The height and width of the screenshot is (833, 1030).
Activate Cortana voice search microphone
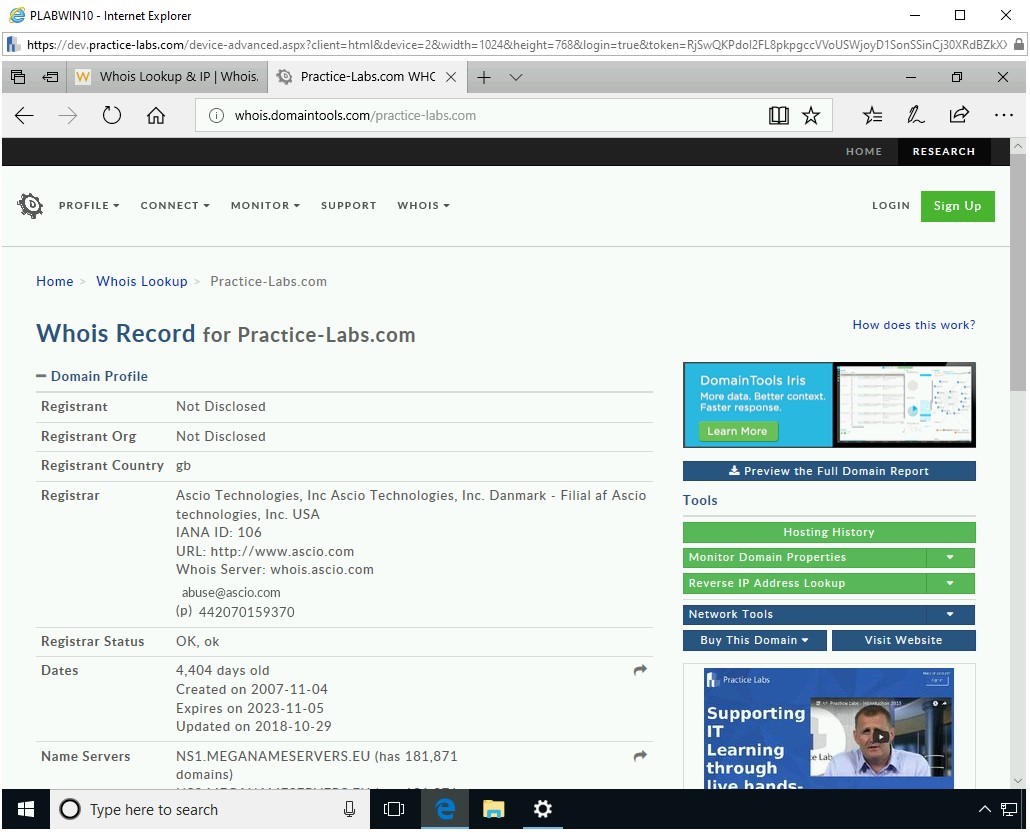[347, 809]
